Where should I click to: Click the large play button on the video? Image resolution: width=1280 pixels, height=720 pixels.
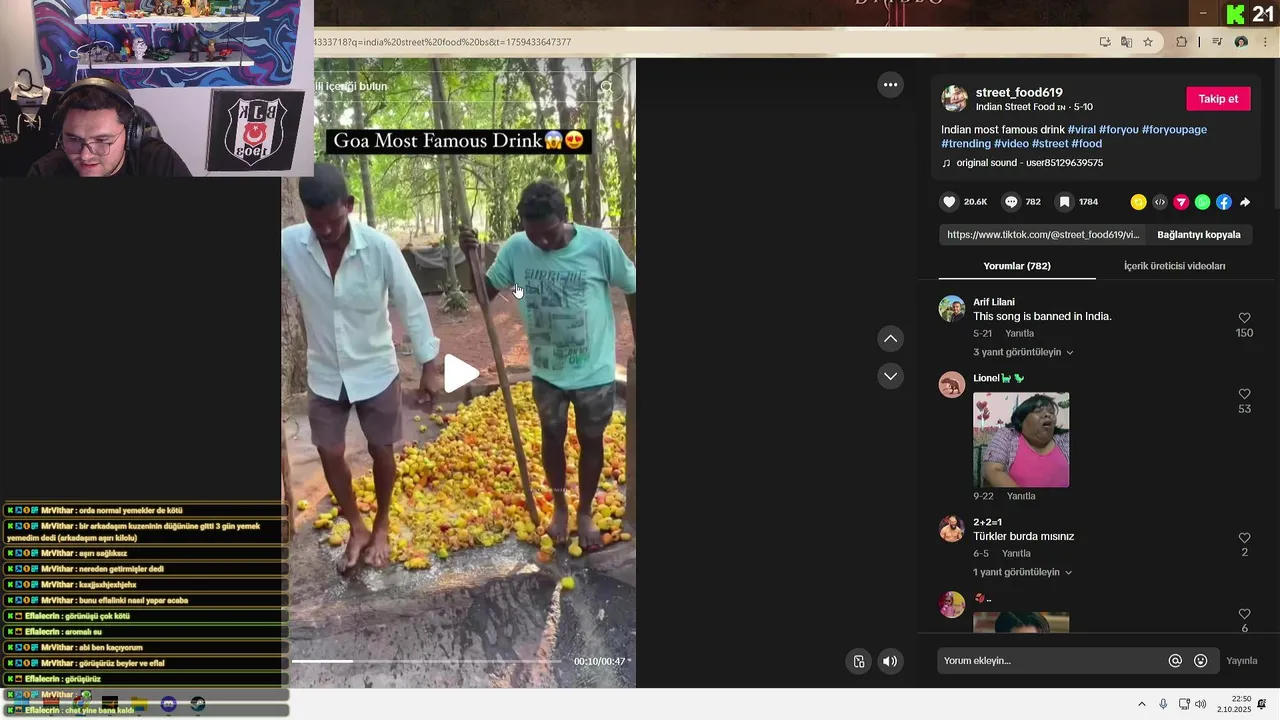click(x=461, y=374)
